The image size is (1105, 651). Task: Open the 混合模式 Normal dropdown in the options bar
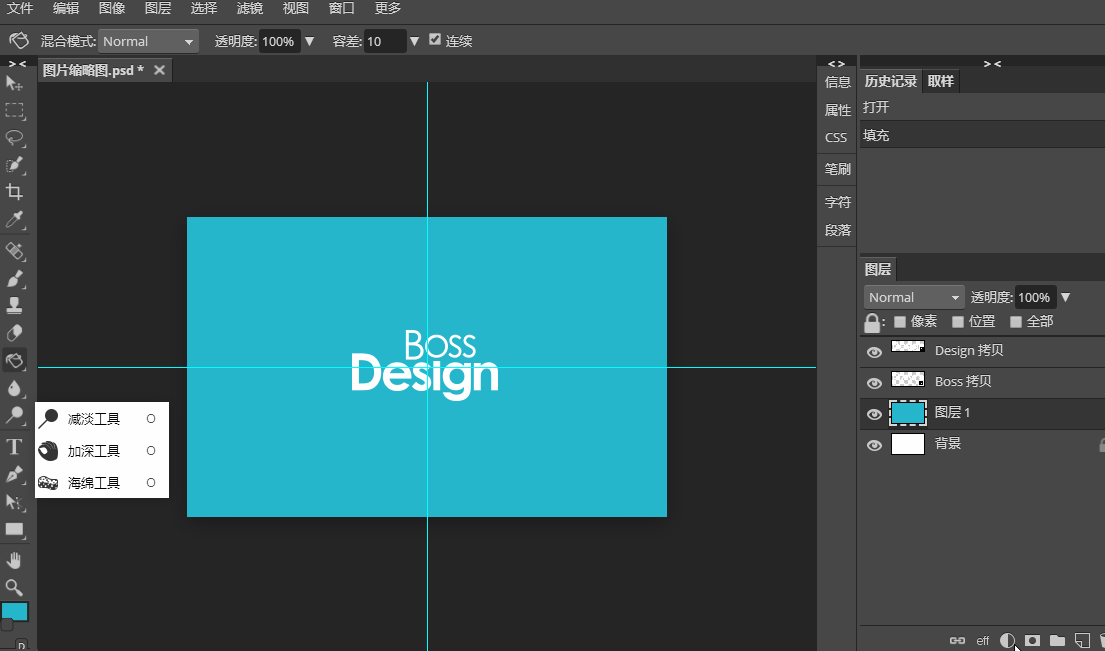pos(148,41)
